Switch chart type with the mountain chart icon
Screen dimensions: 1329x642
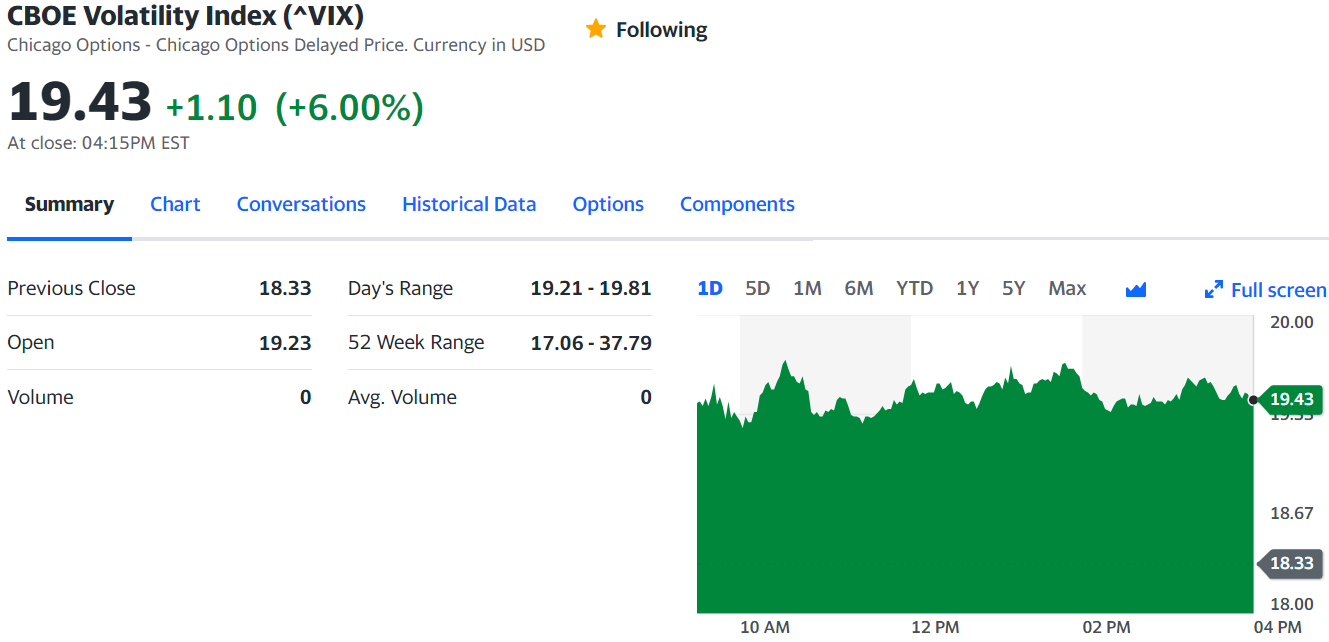tap(1135, 290)
